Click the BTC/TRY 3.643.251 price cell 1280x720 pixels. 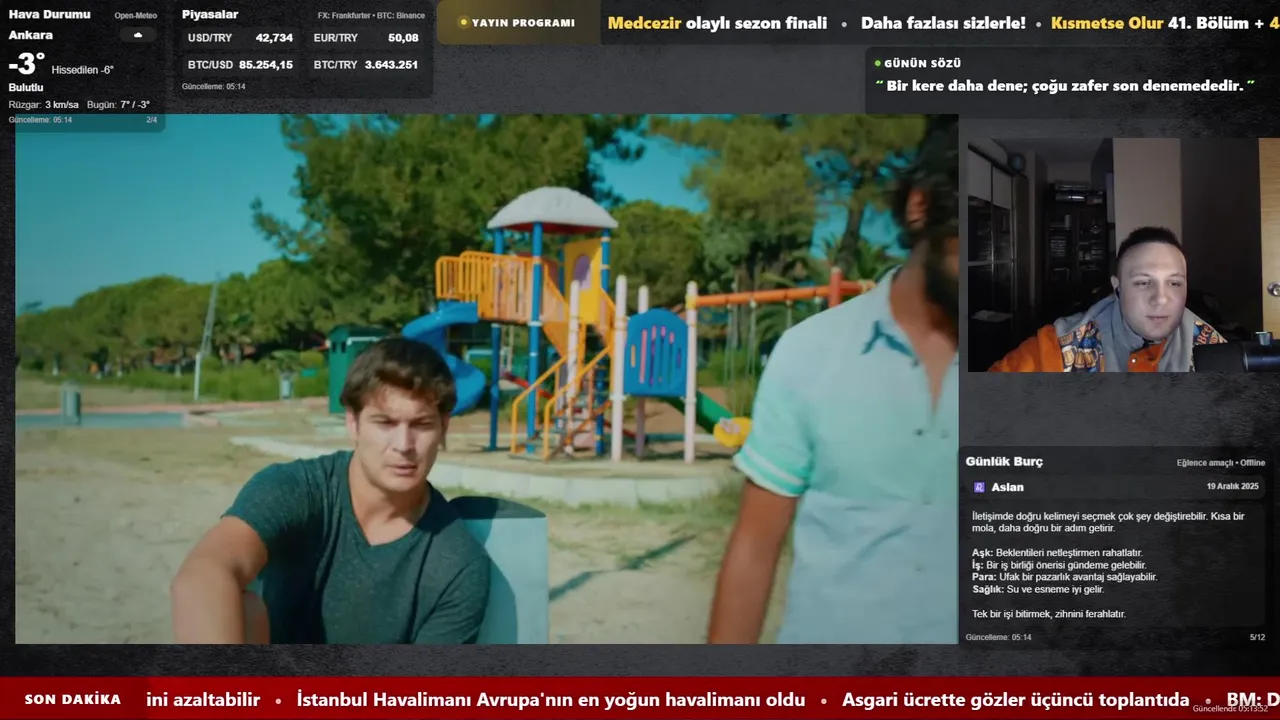366,65
